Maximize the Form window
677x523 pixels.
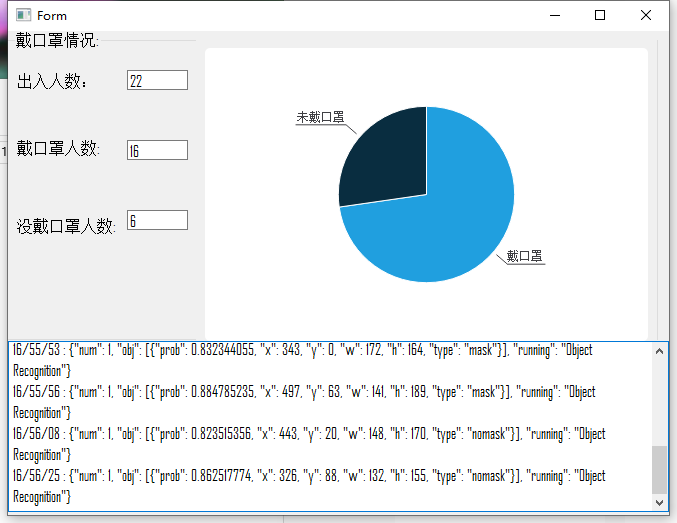(600, 15)
